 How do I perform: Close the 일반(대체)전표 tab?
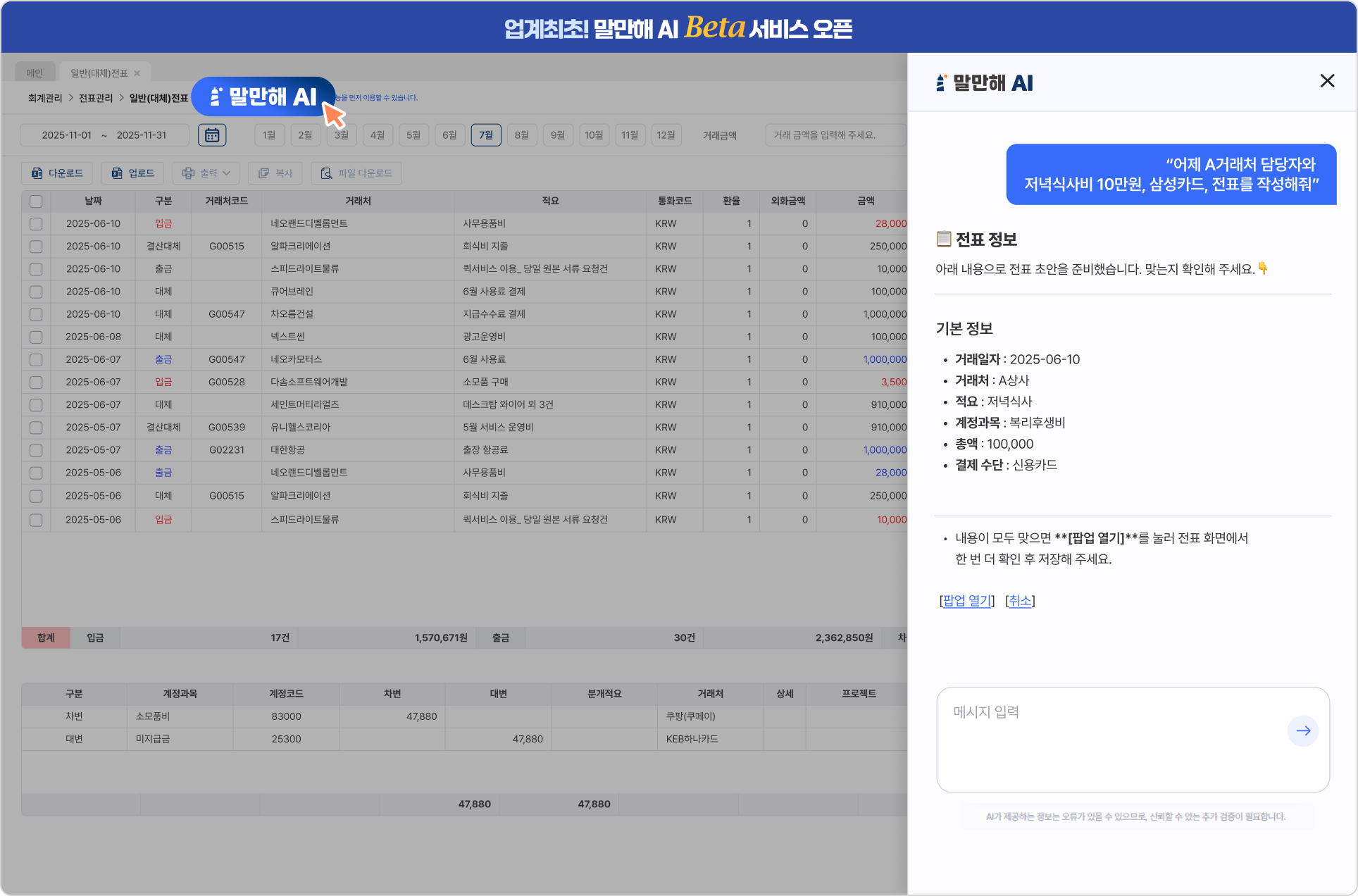pos(137,73)
